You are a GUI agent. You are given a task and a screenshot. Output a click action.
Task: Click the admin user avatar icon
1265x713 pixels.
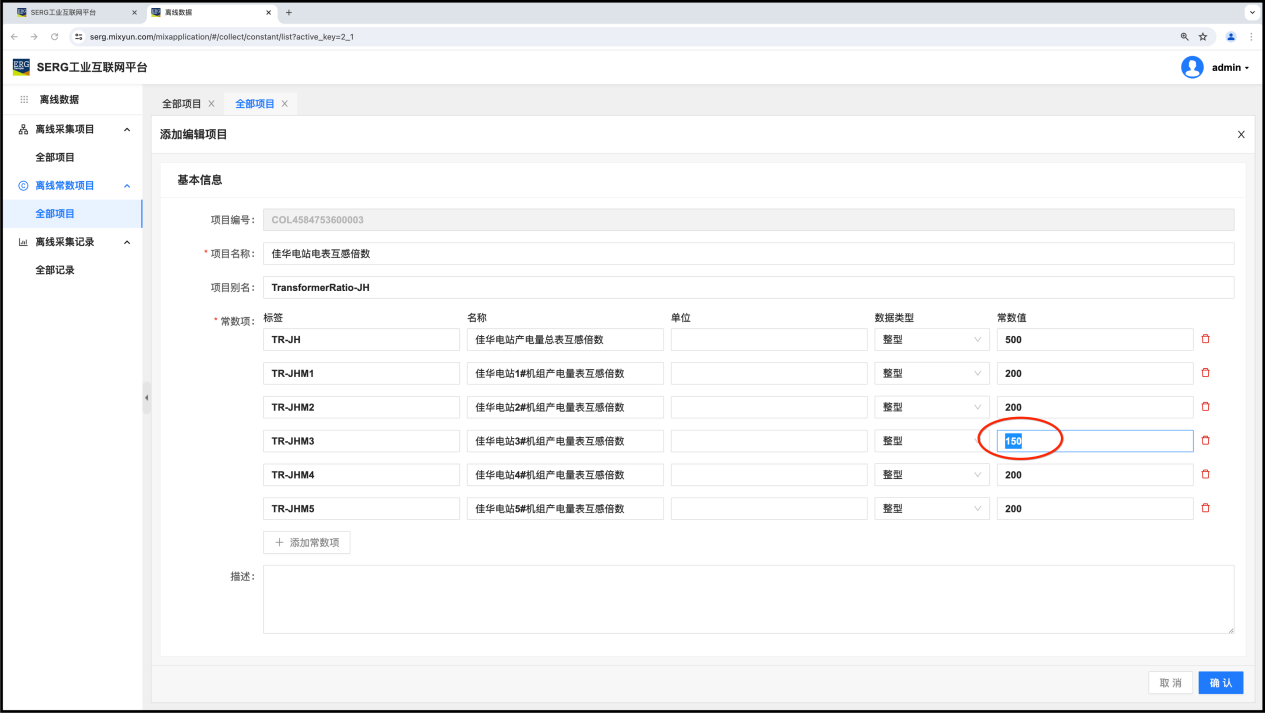[x=1192, y=67]
